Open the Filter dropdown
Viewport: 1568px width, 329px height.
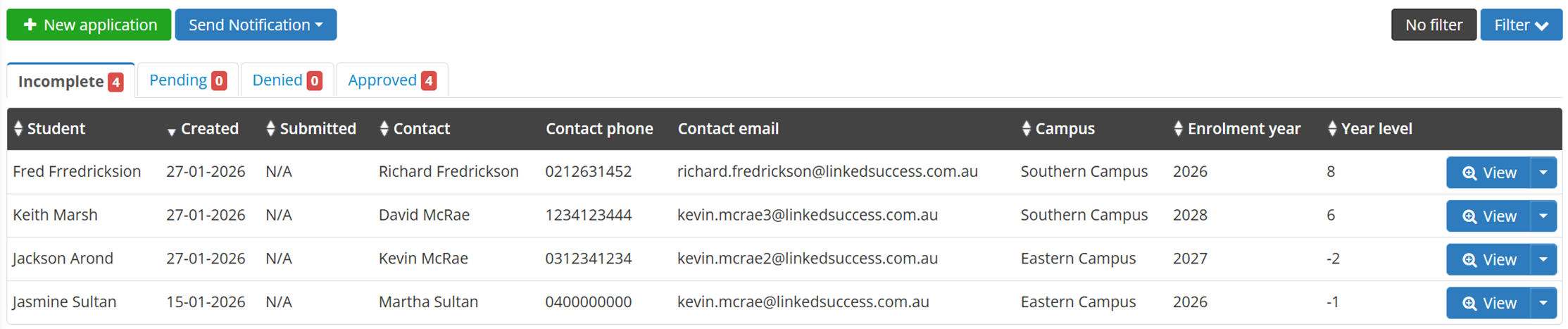point(1521,25)
